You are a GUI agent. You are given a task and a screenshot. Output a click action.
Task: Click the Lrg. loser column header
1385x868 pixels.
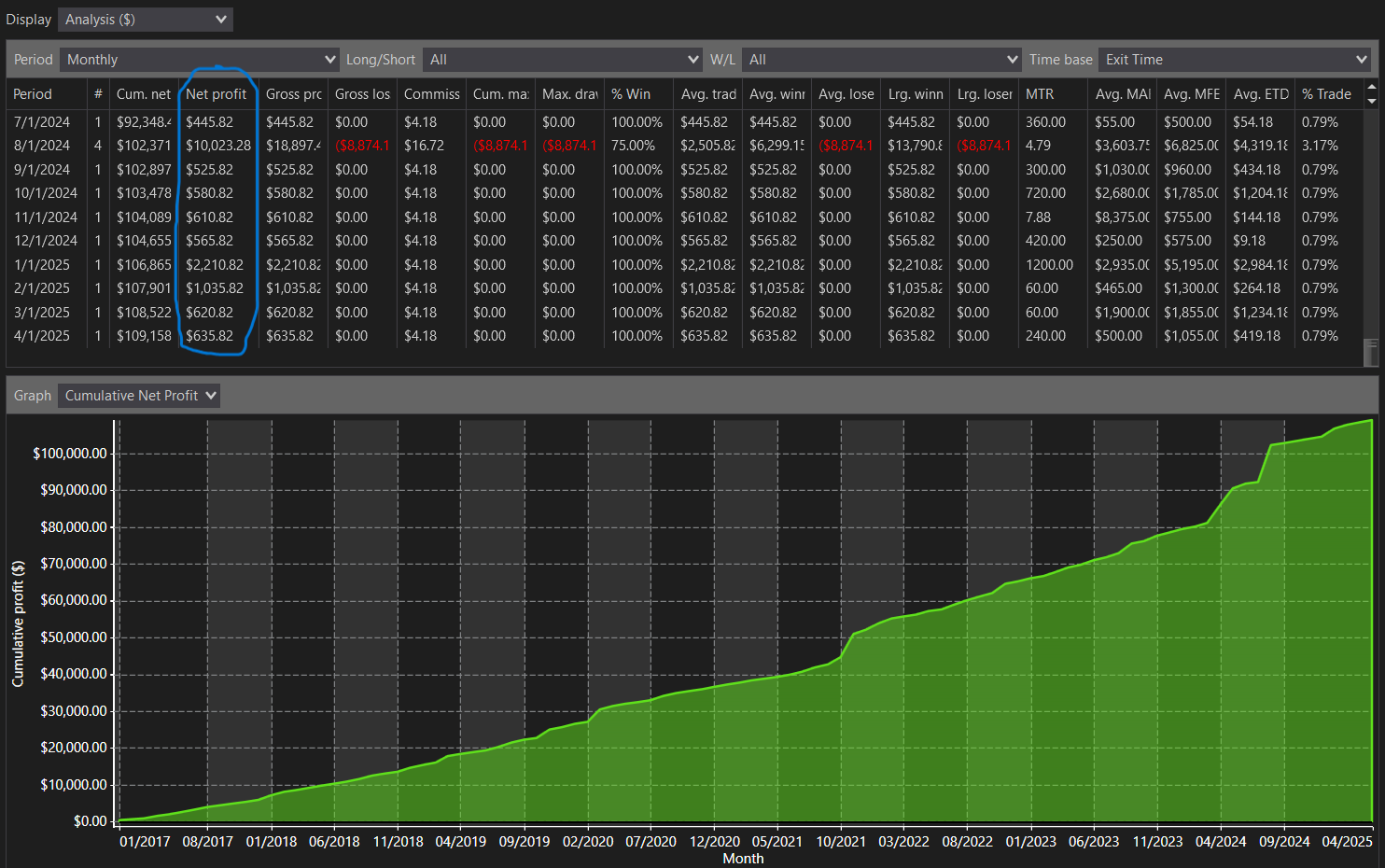(984, 94)
